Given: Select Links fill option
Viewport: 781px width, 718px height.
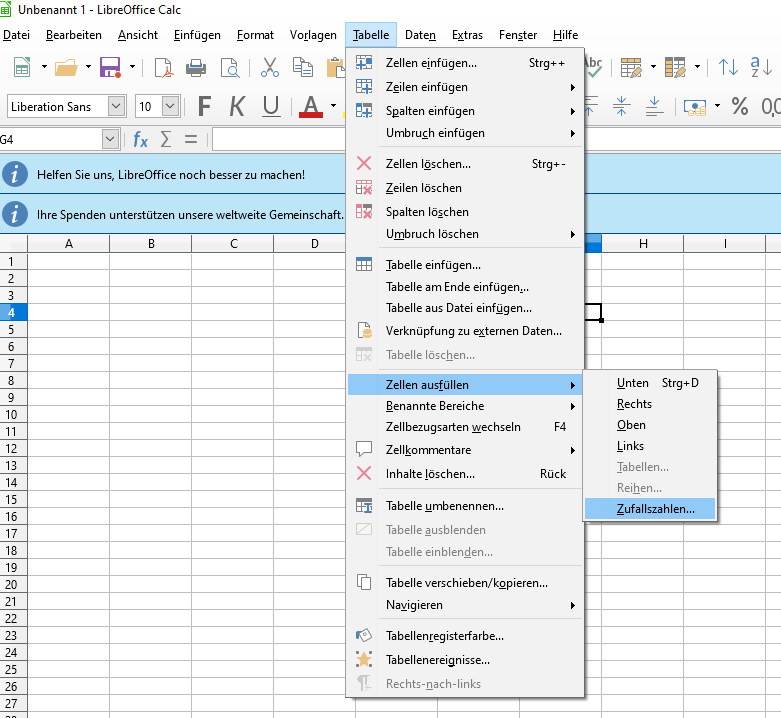Looking at the screenshot, I should tap(650, 446).
